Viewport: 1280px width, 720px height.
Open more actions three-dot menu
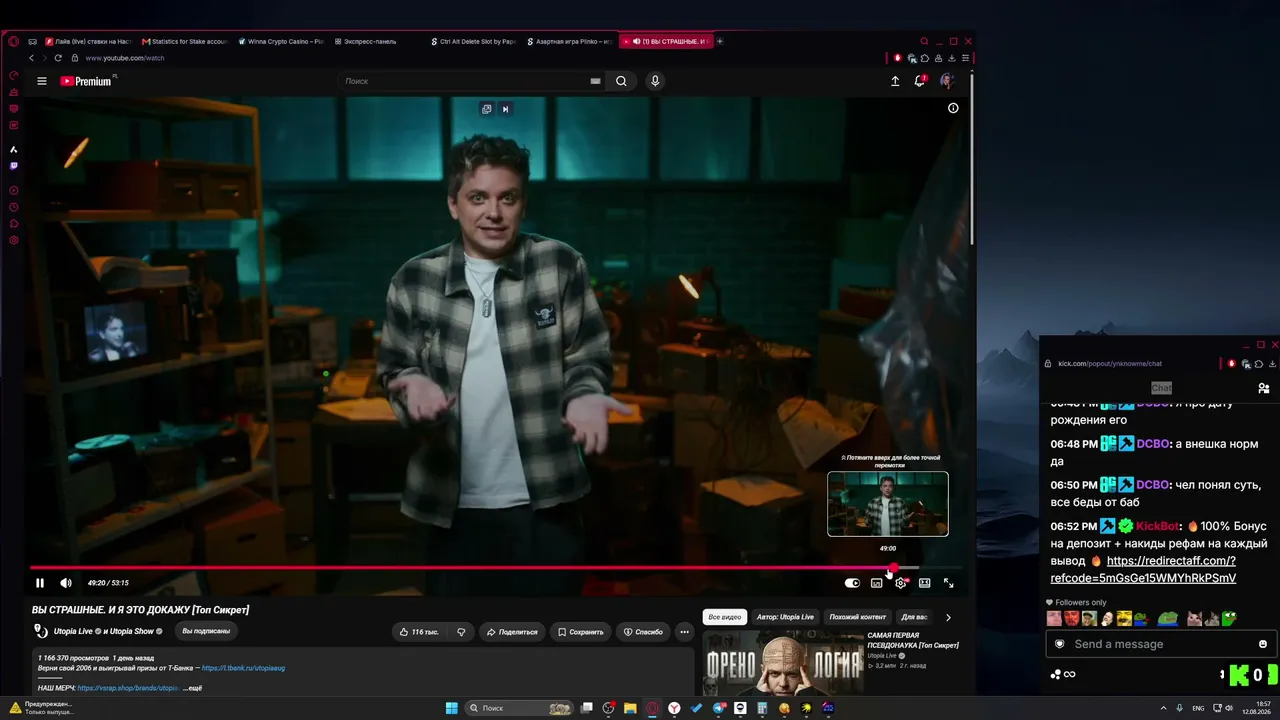click(684, 632)
